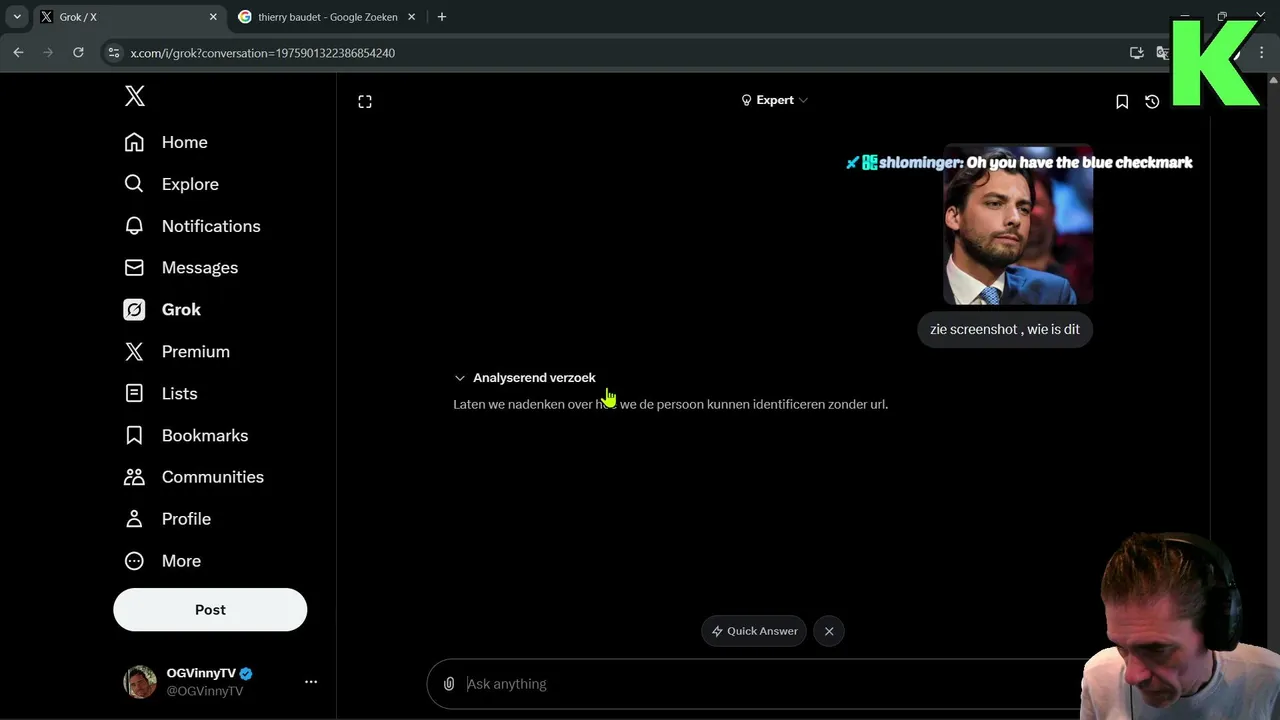The width and height of the screenshot is (1280, 720).
Task: Click the Explore magnifier icon
Action: pyautogui.click(x=134, y=184)
